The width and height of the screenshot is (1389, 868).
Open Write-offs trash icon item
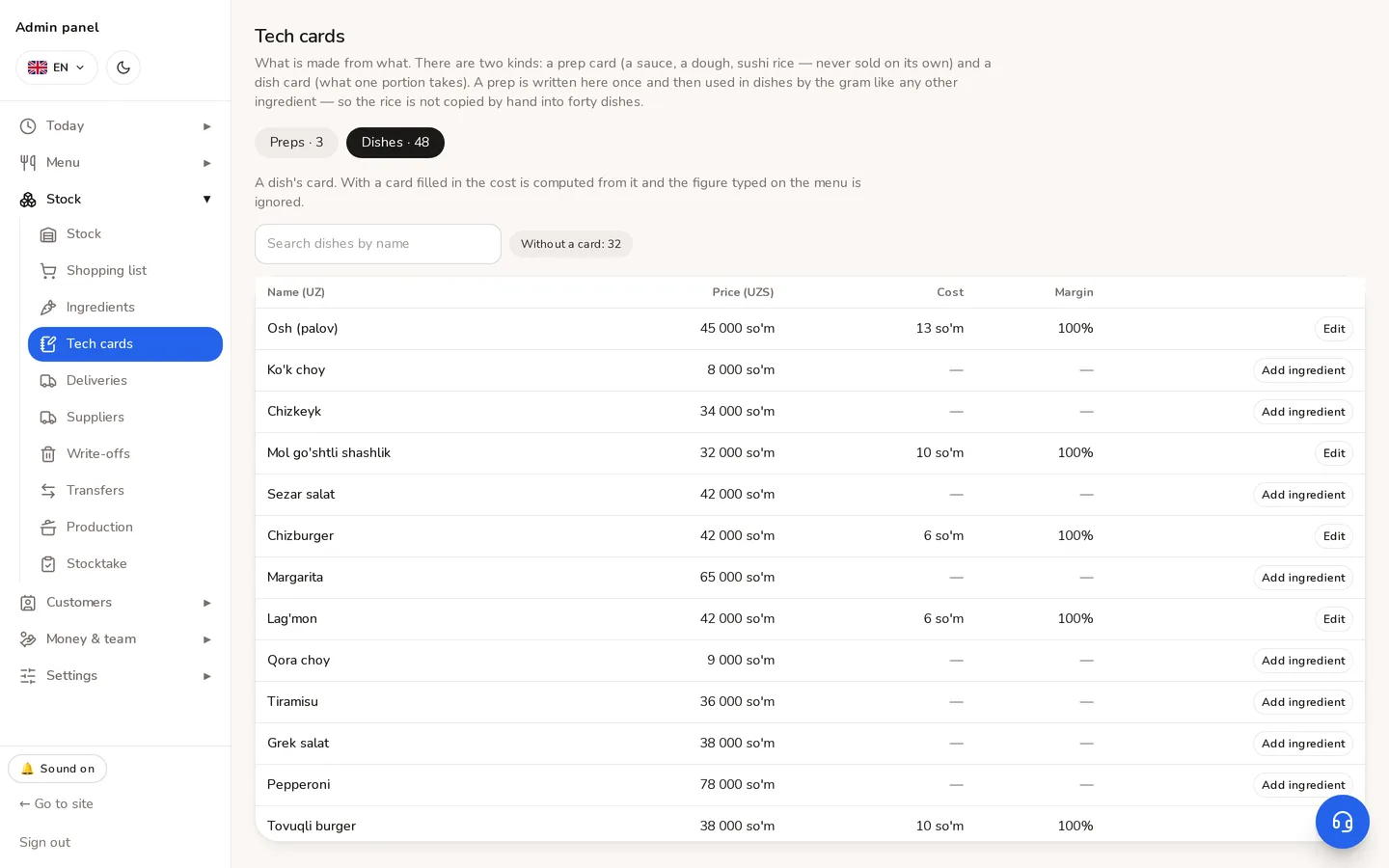tap(48, 454)
